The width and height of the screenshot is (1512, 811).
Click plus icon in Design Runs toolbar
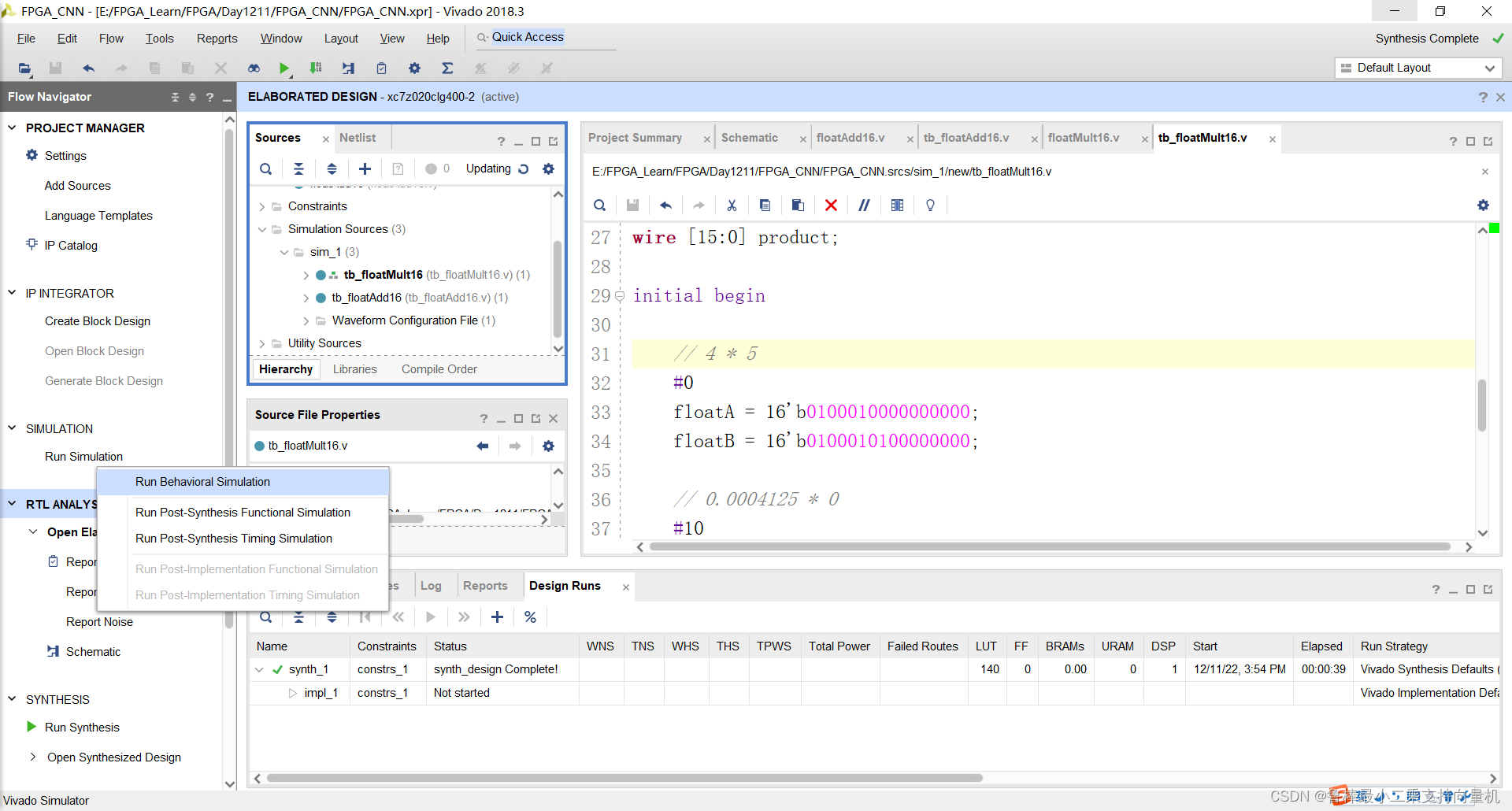497,617
